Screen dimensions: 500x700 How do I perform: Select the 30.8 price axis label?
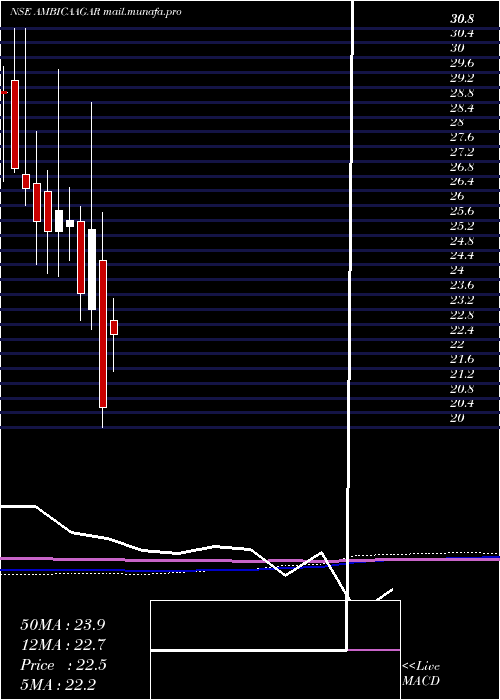click(462, 19)
